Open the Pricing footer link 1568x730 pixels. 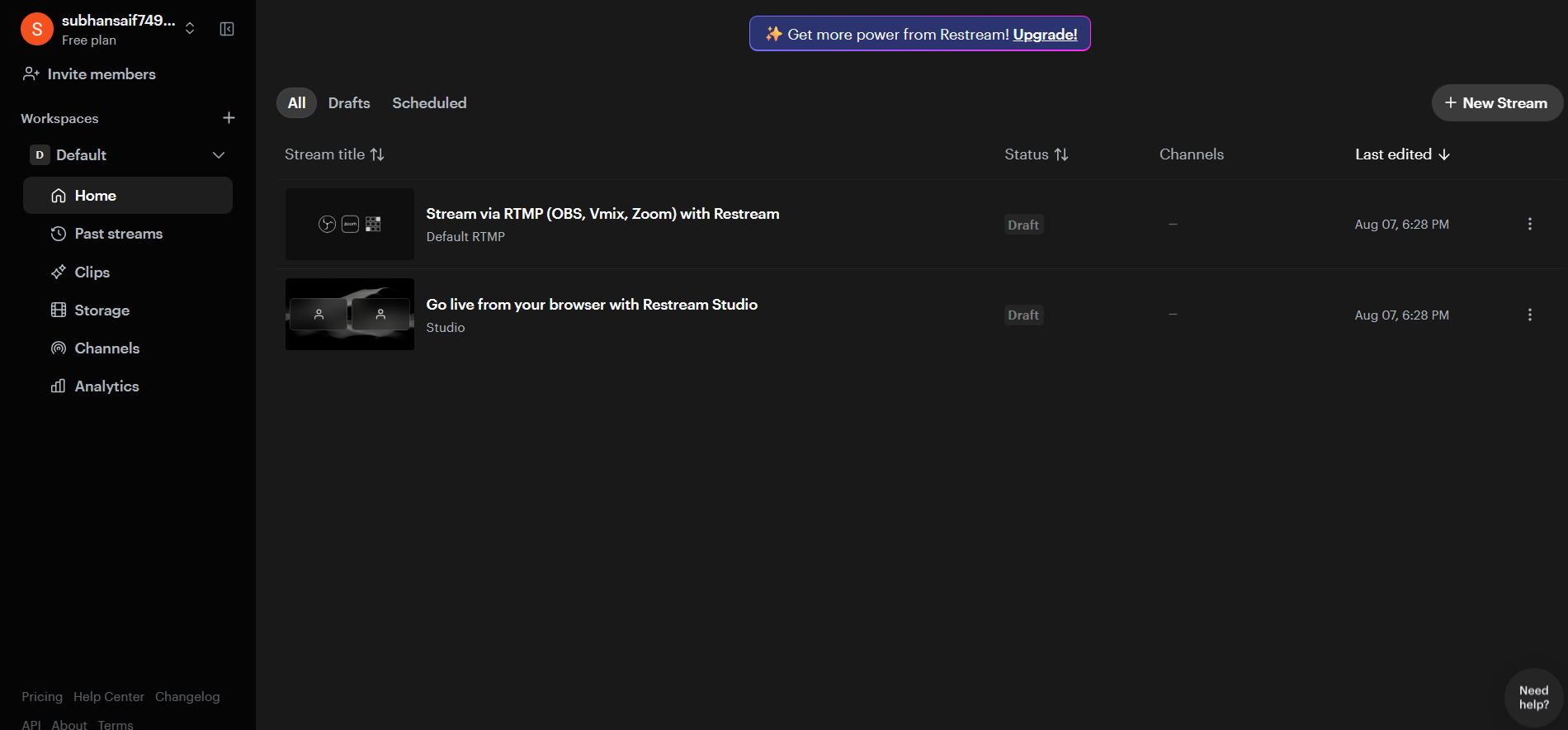[x=42, y=697]
